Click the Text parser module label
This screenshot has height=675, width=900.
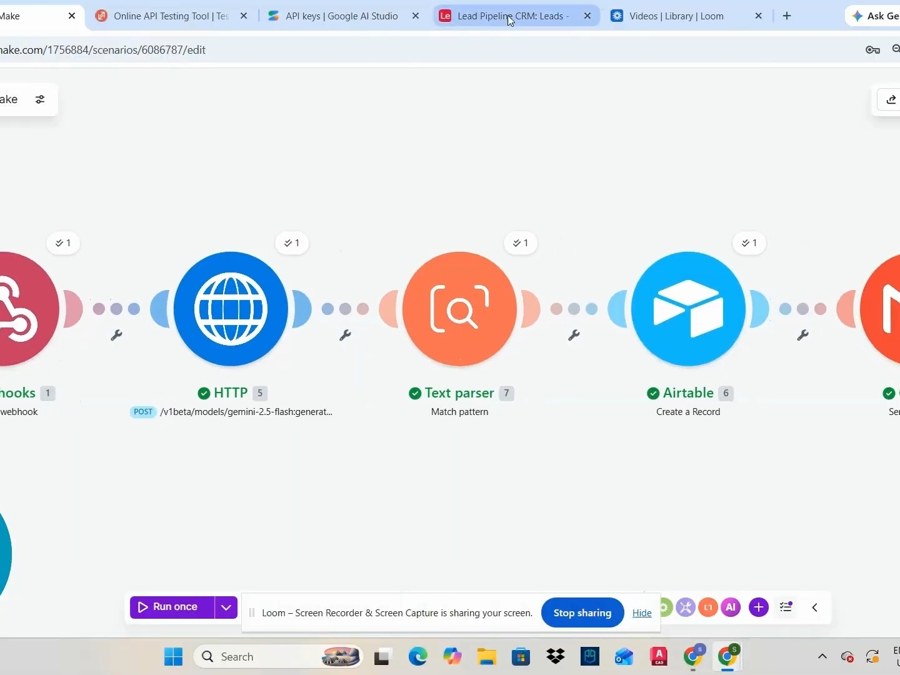click(x=459, y=393)
